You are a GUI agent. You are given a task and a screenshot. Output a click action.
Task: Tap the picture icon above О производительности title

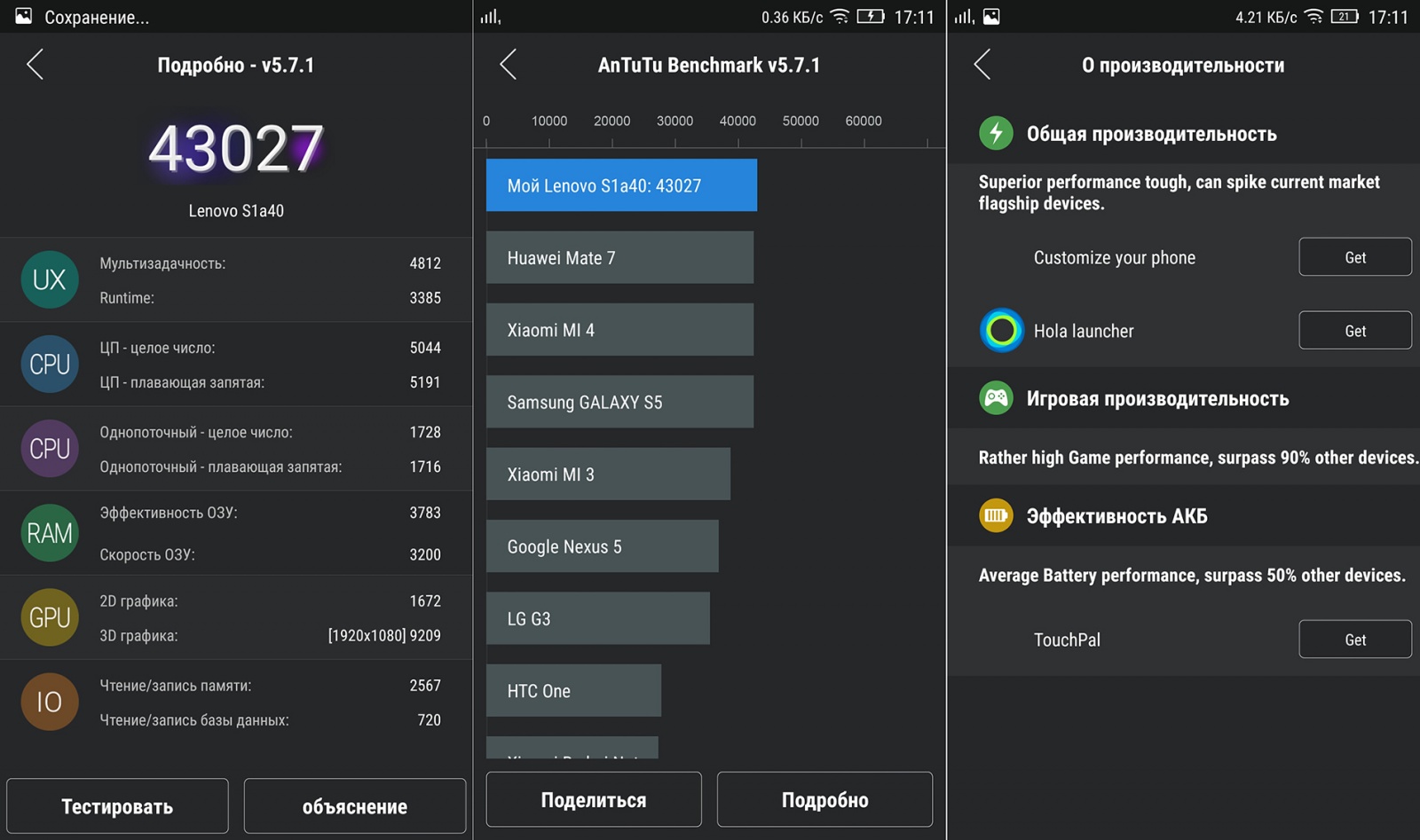coord(991,16)
